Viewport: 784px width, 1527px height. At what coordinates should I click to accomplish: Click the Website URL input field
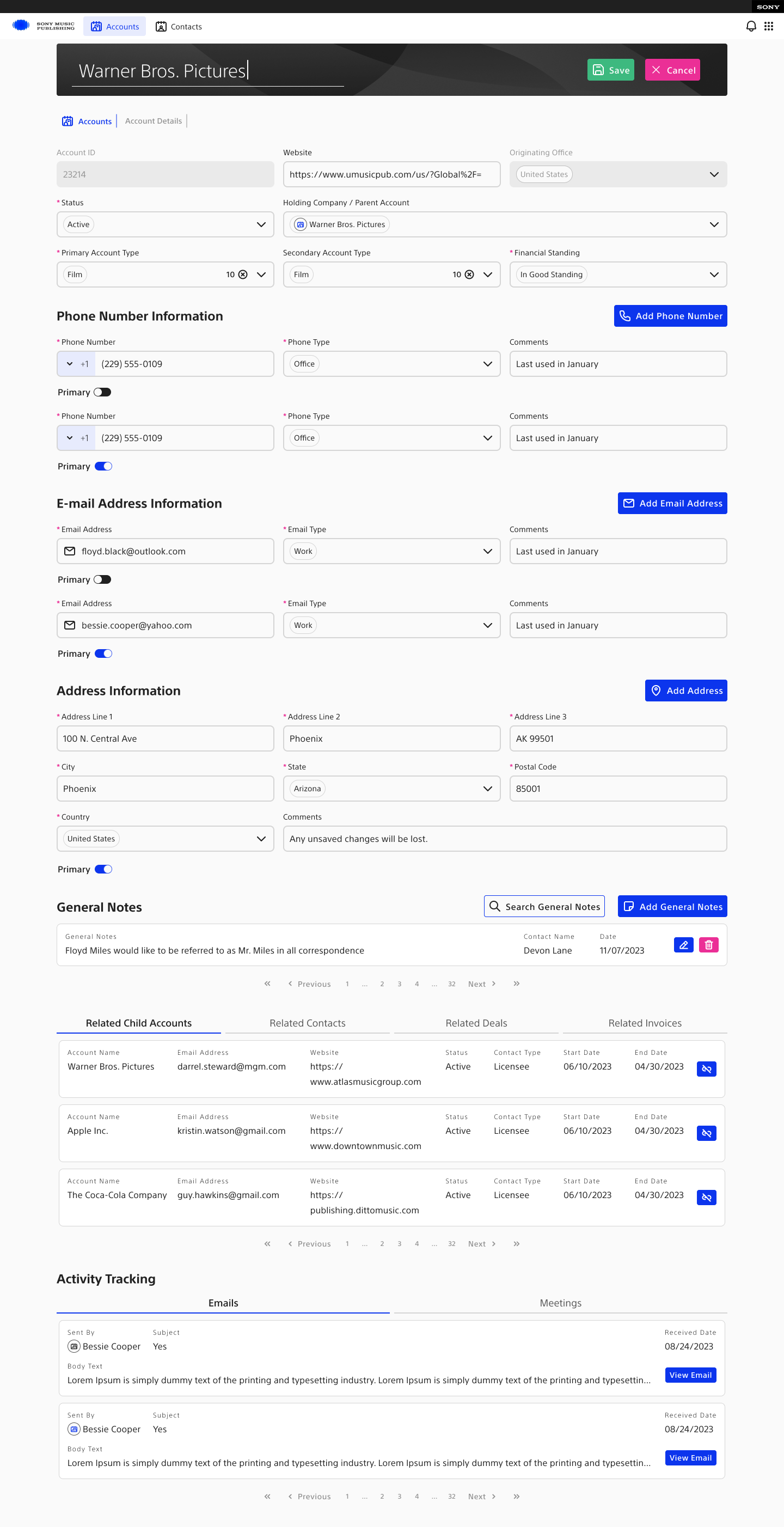pyautogui.click(x=391, y=174)
